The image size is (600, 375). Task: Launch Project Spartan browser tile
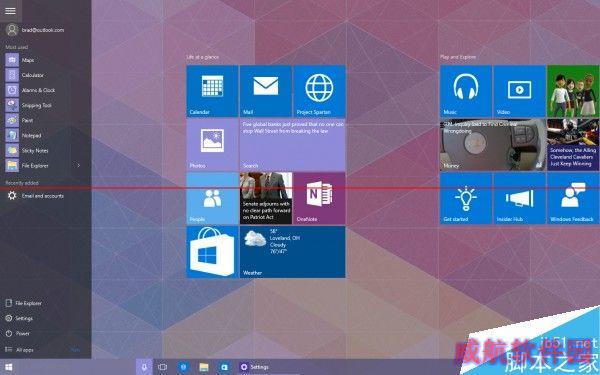coord(319,91)
